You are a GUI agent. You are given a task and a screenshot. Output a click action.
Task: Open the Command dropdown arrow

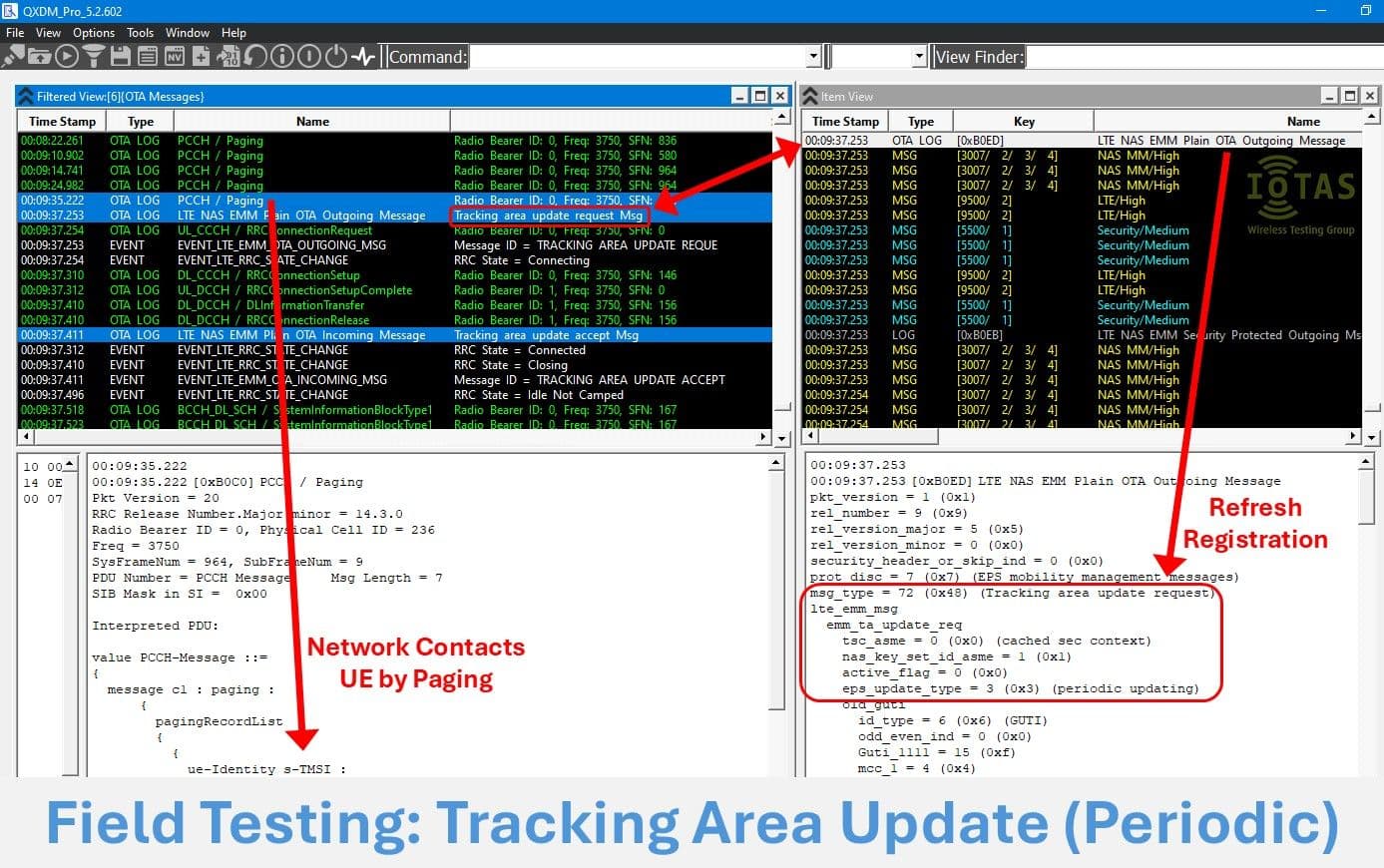pos(813,57)
